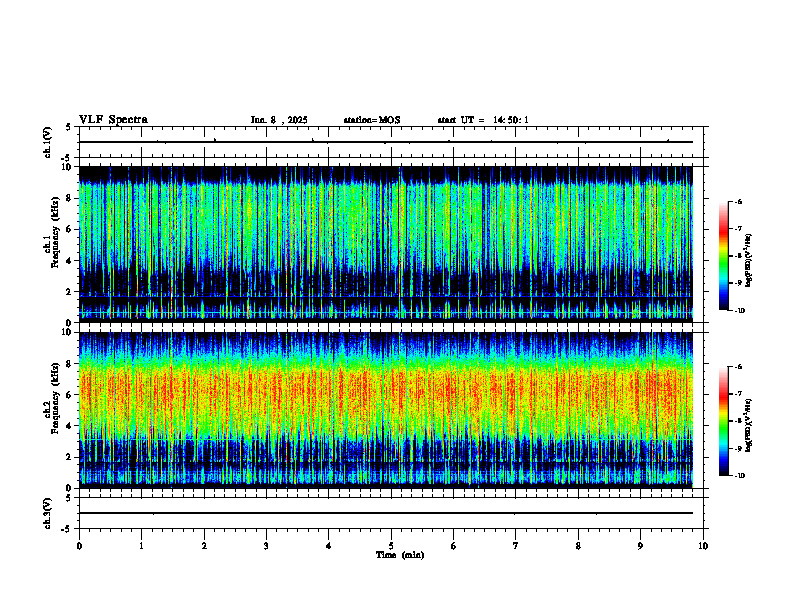Click the time axis tick label "7"
This screenshot has width=792, height=612.
coord(516,546)
